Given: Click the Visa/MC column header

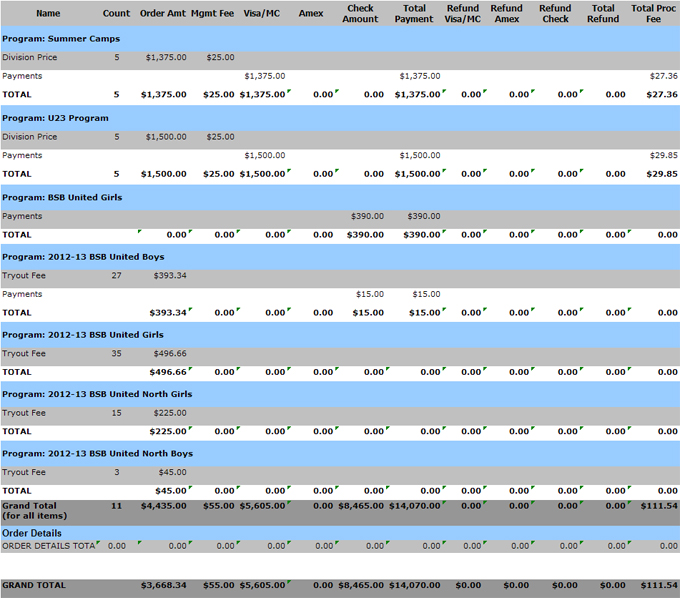Looking at the screenshot, I should tap(262, 13).
